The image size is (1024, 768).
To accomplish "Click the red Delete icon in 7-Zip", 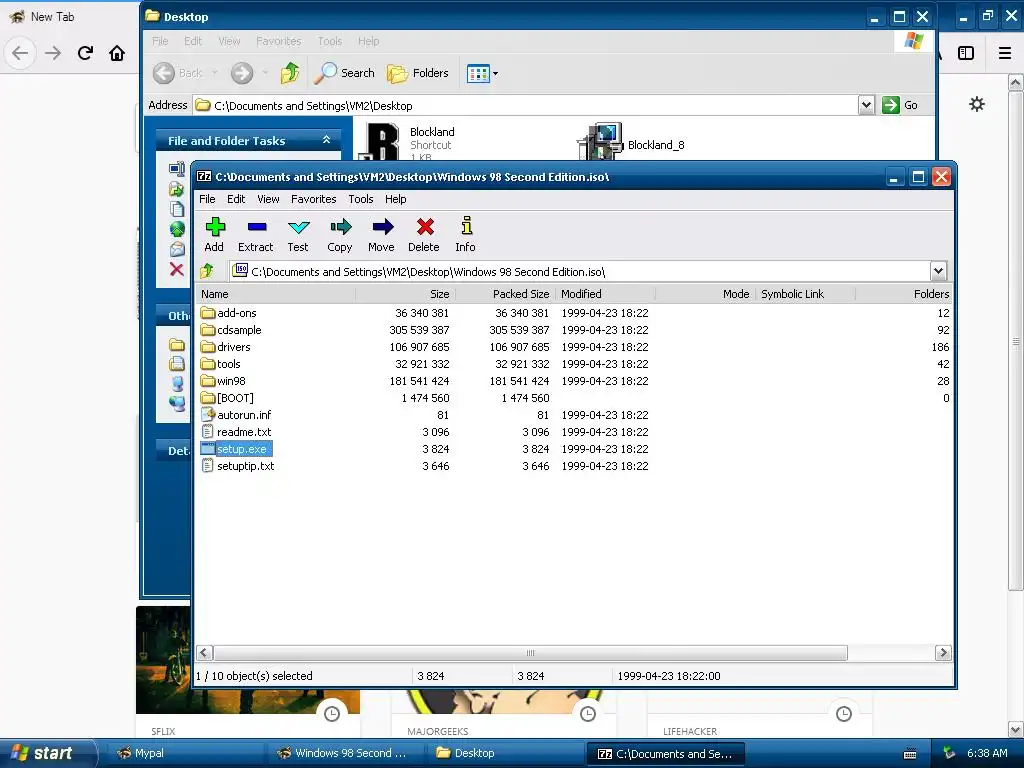I will (x=424, y=235).
